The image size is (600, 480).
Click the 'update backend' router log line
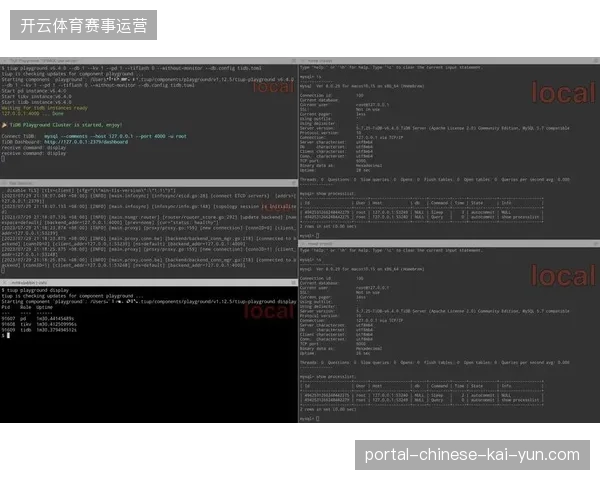[x=149, y=220]
